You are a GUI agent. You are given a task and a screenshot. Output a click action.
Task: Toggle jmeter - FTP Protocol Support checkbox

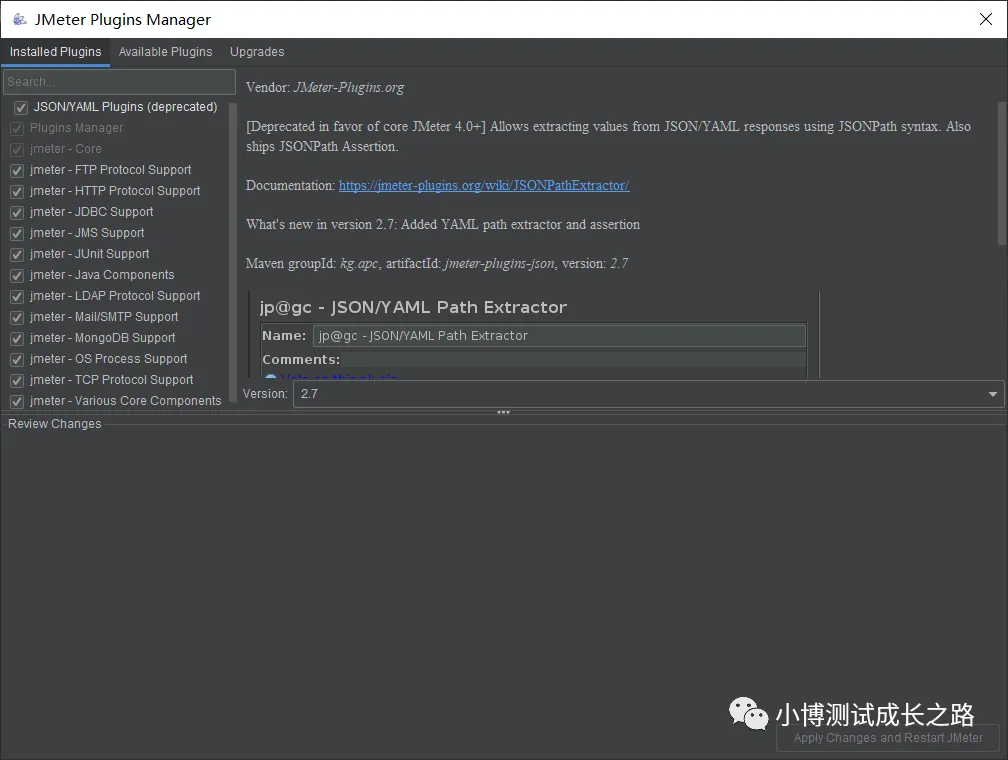pos(17,170)
